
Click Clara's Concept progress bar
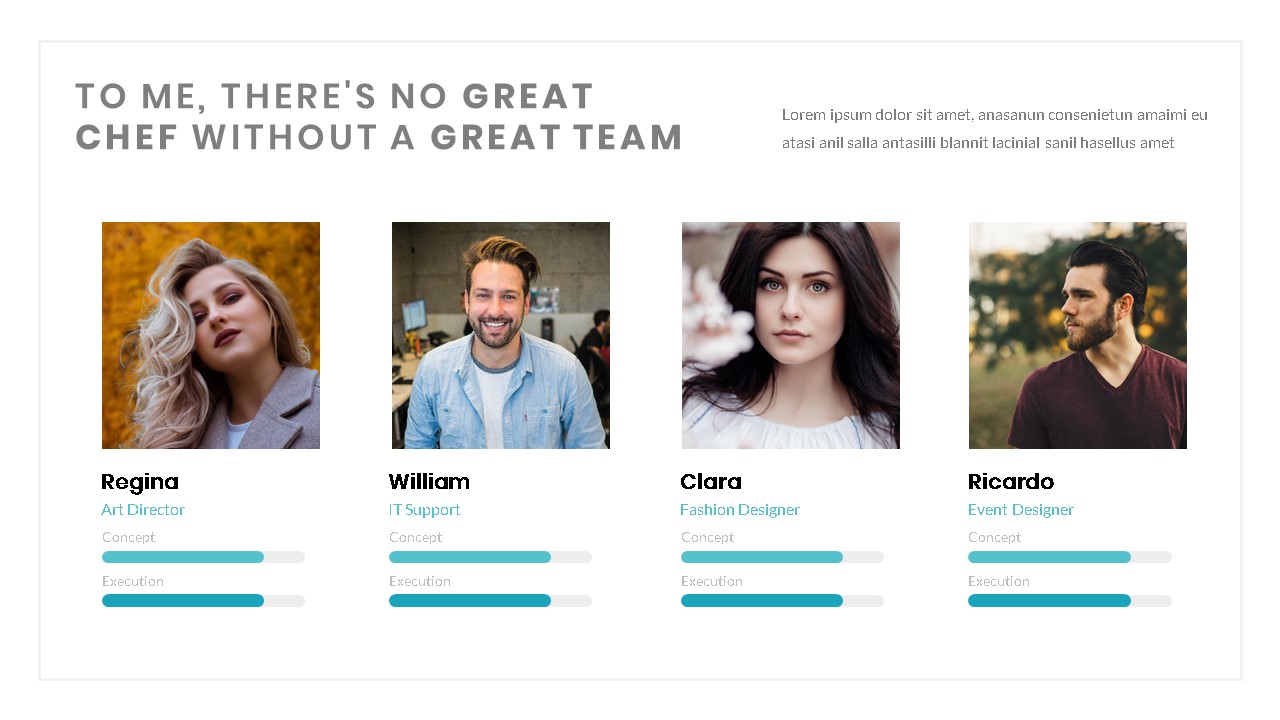click(782, 557)
